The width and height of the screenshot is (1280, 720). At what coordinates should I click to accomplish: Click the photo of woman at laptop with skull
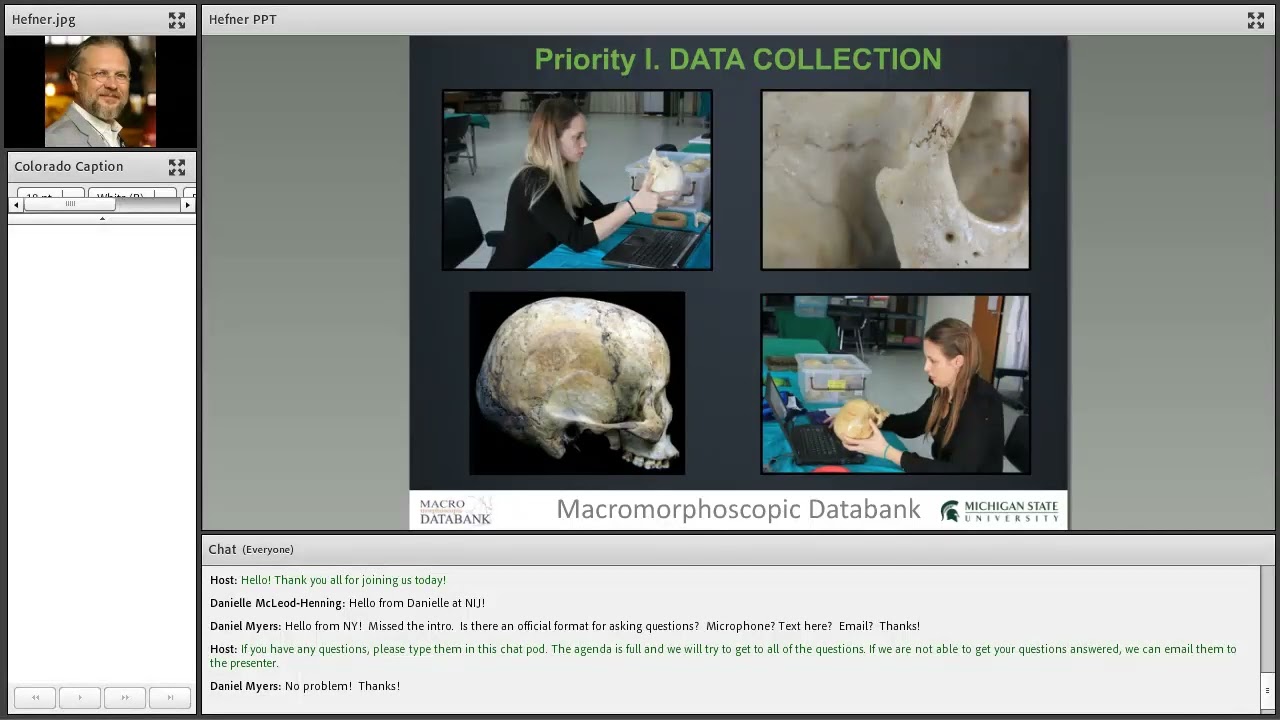(895, 383)
